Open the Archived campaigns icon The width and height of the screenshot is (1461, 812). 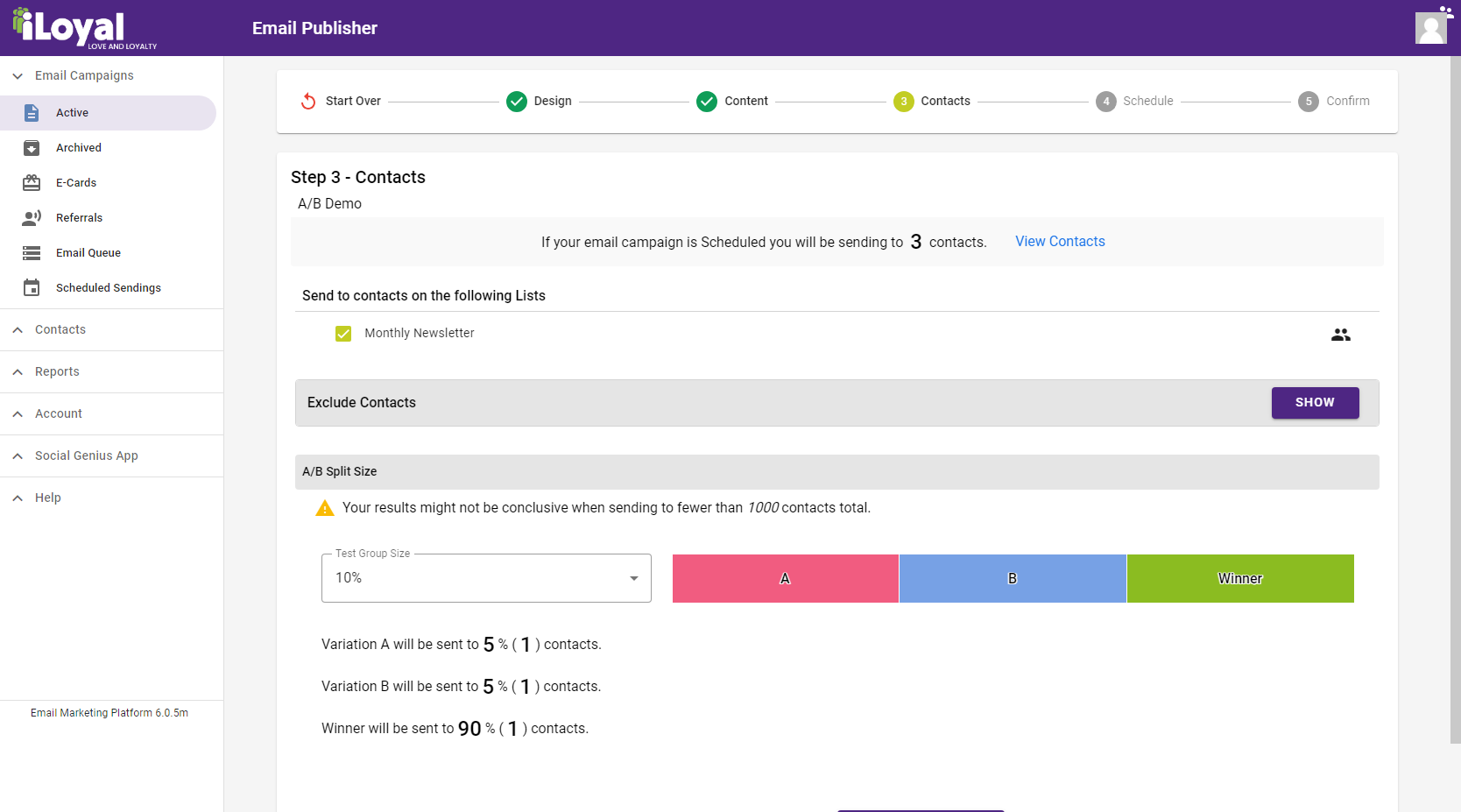(32, 148)
